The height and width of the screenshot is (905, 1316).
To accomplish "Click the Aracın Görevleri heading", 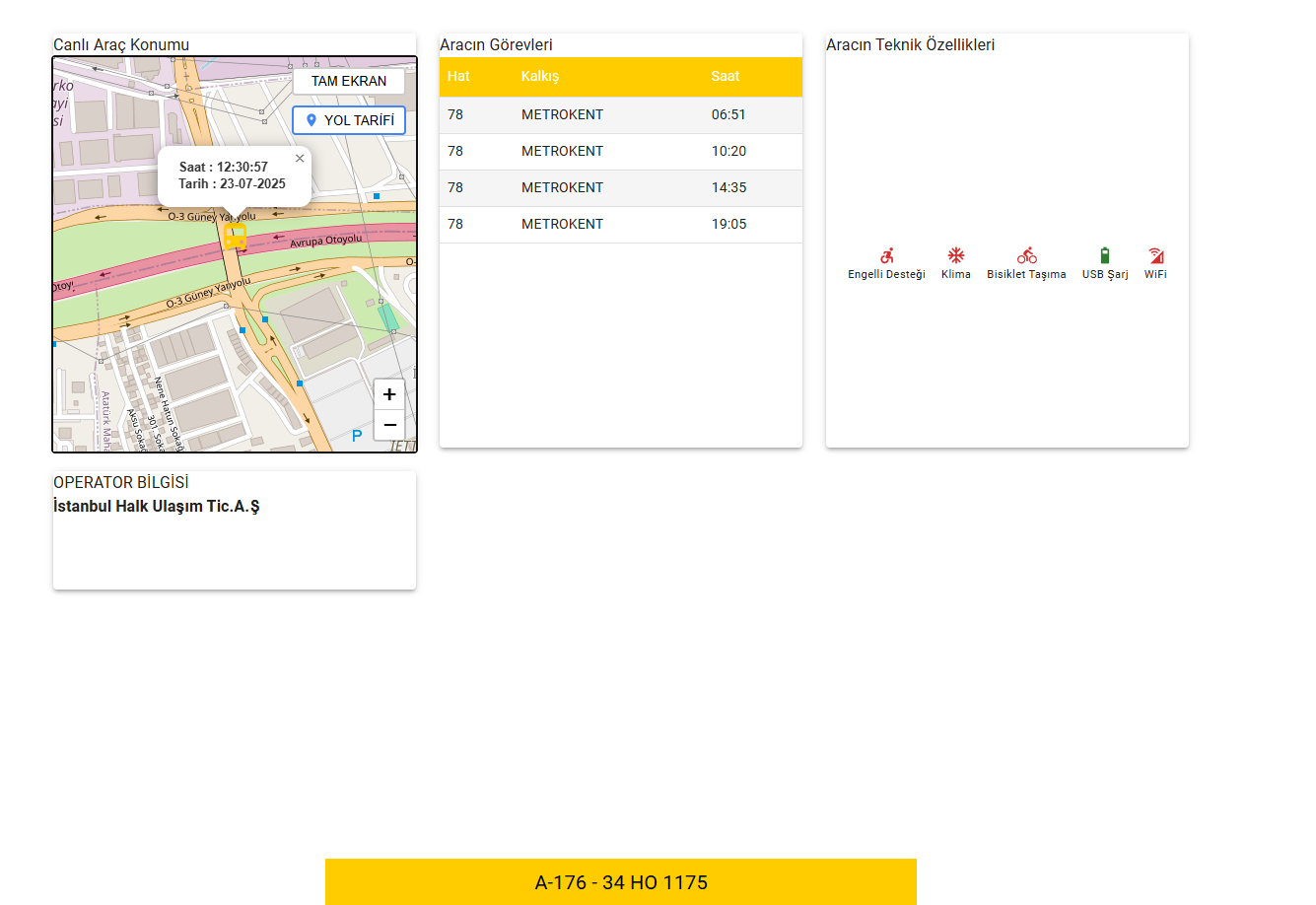I will [496, 44].
